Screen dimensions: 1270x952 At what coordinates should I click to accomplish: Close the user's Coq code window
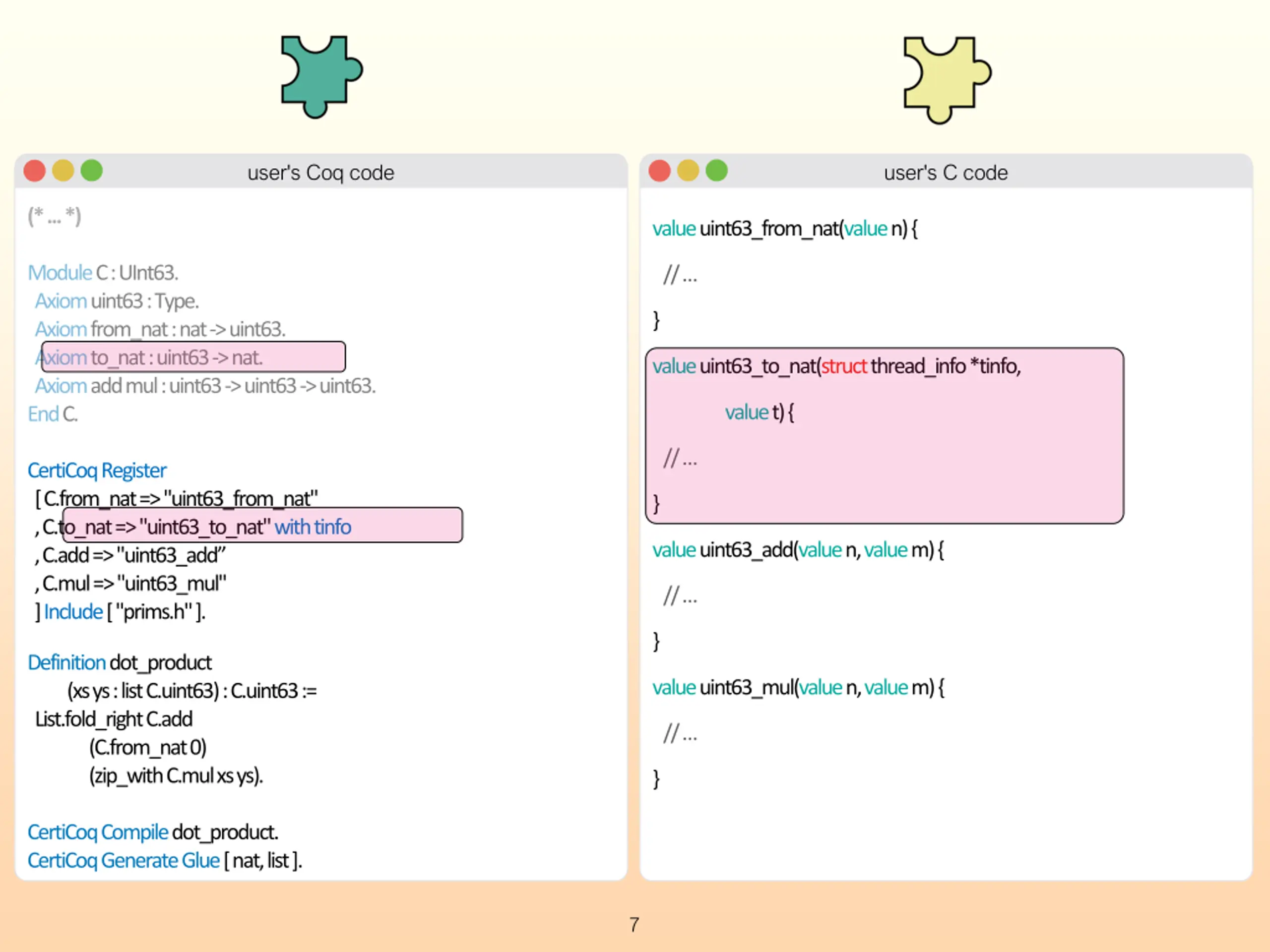[x=34, y=171]
